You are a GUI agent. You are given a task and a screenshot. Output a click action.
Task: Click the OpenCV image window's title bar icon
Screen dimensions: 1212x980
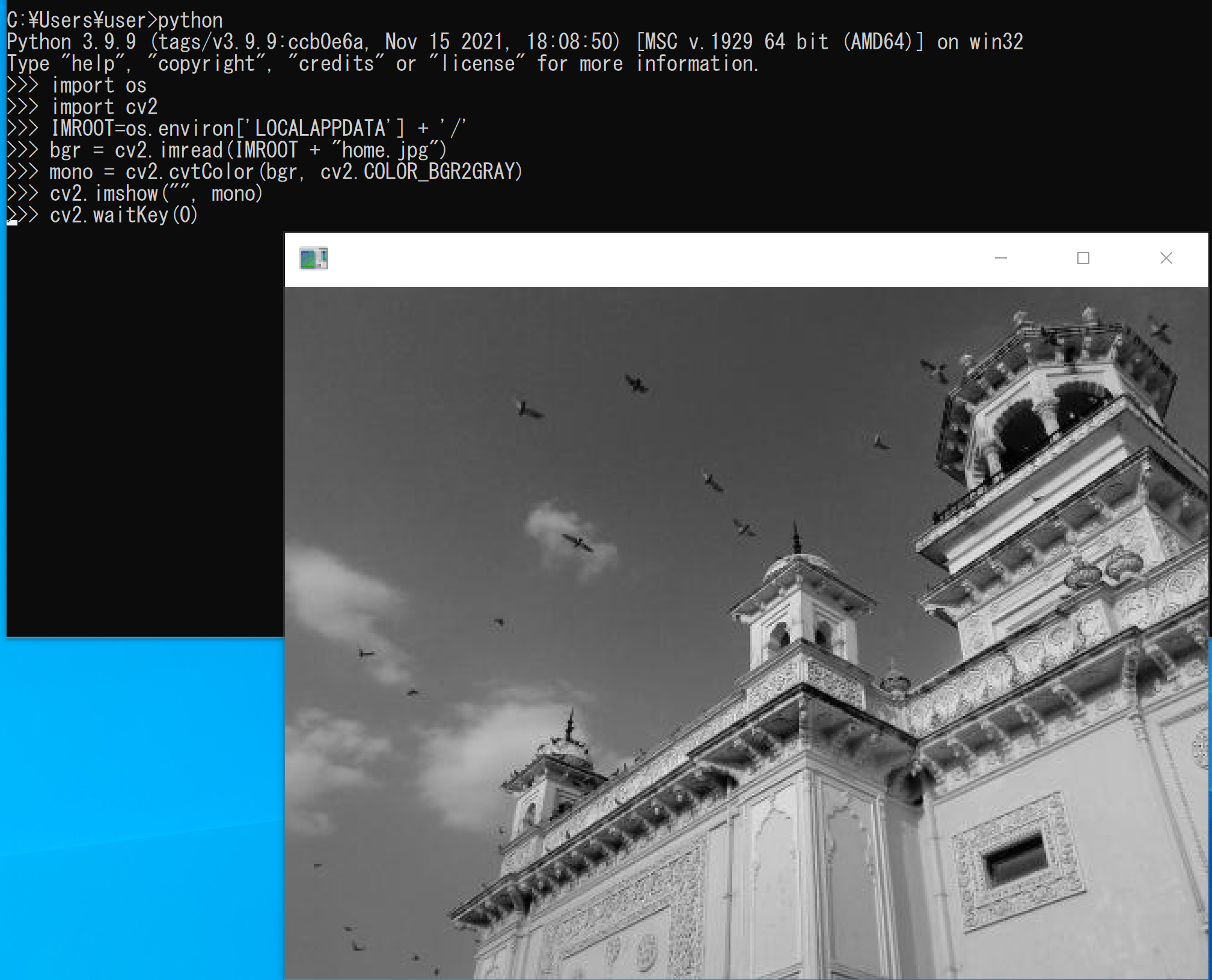pyautogui.click(x=314, y=259)
